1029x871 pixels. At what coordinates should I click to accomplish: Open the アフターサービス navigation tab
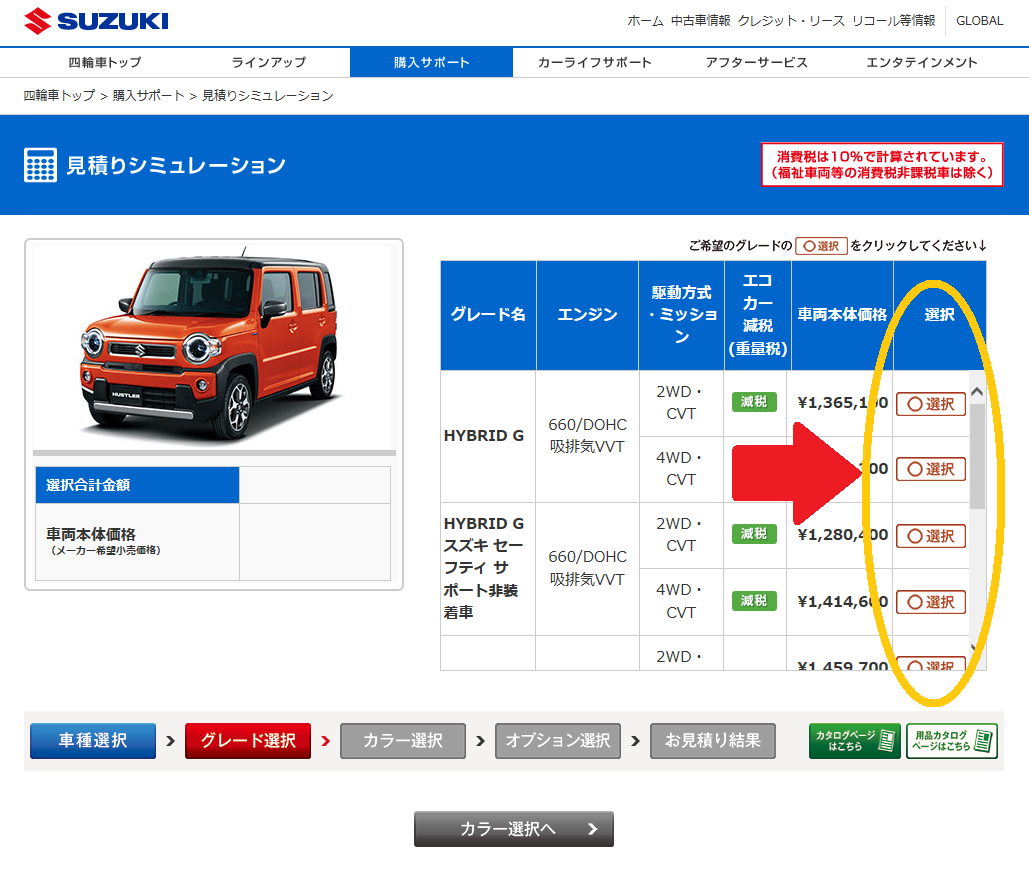[757, 62]
